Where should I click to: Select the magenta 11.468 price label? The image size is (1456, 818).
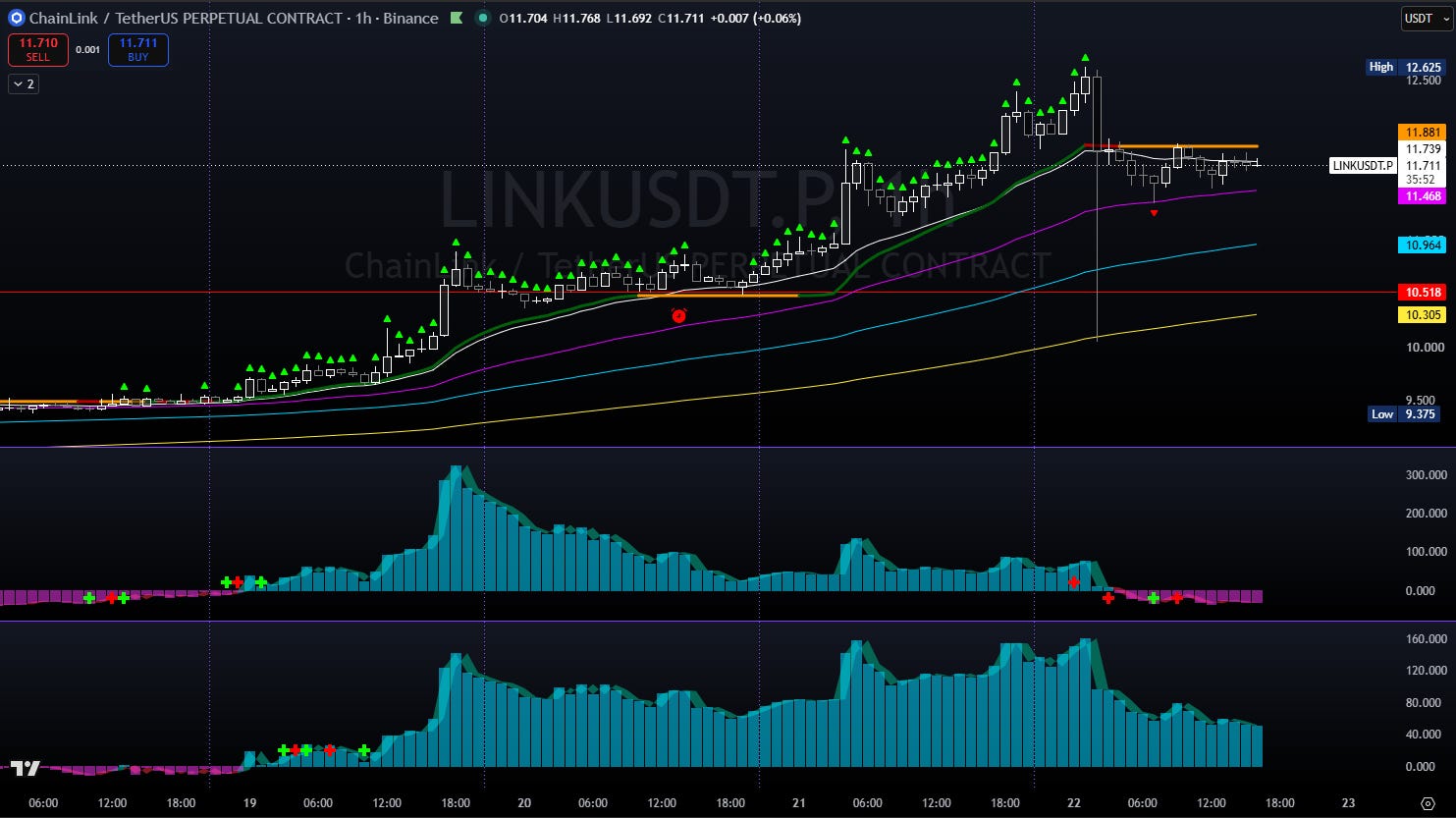pos(1423,196)
